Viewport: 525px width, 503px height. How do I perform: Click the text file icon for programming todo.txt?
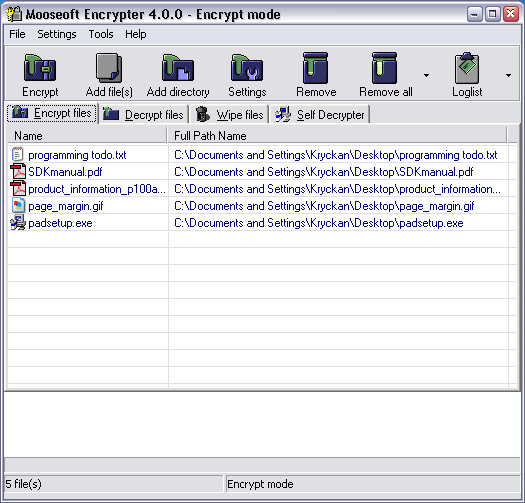pyautogui.click(x=17, y=154)
